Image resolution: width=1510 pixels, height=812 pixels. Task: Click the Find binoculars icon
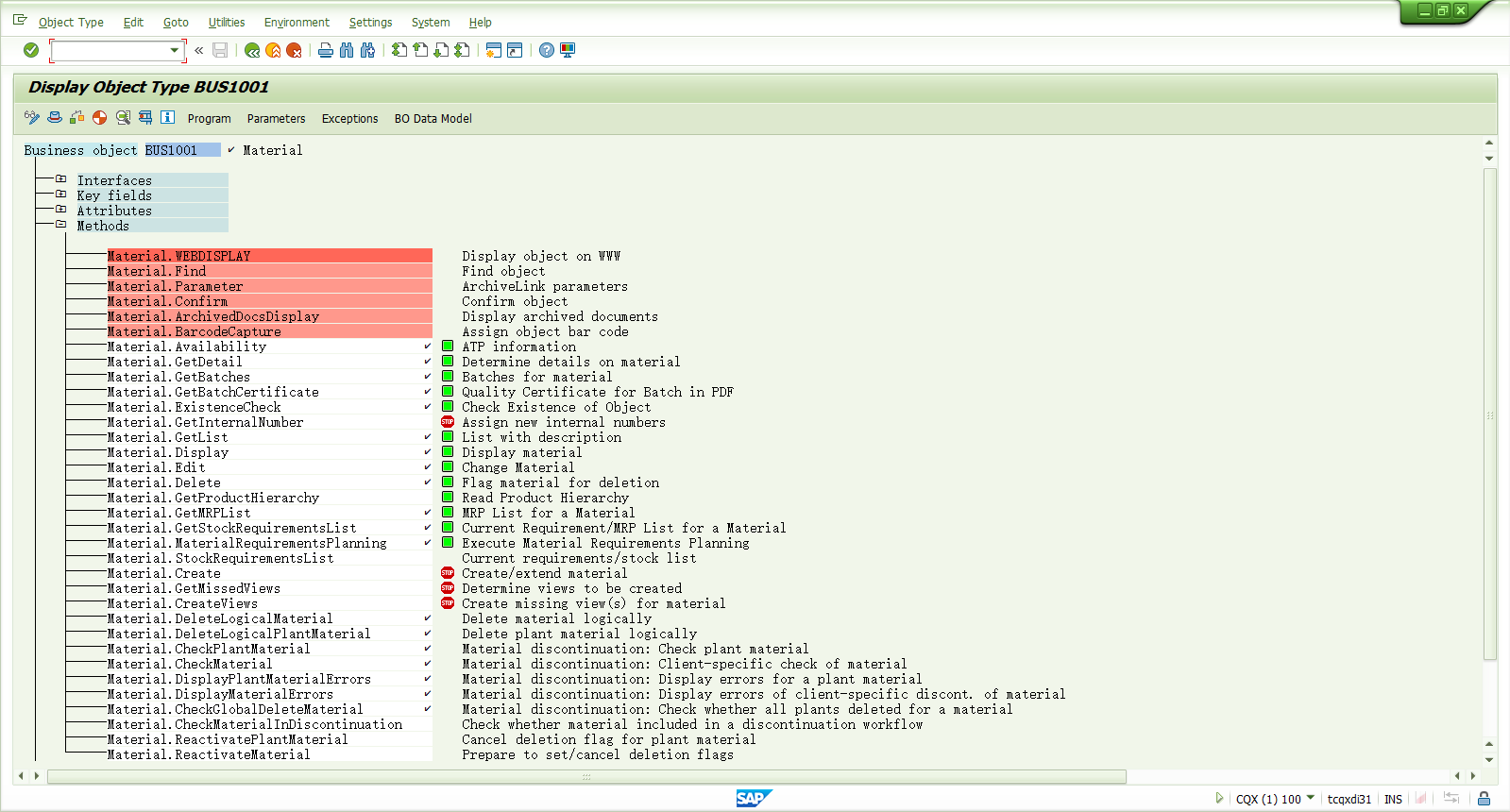click(x=347, y=50)
